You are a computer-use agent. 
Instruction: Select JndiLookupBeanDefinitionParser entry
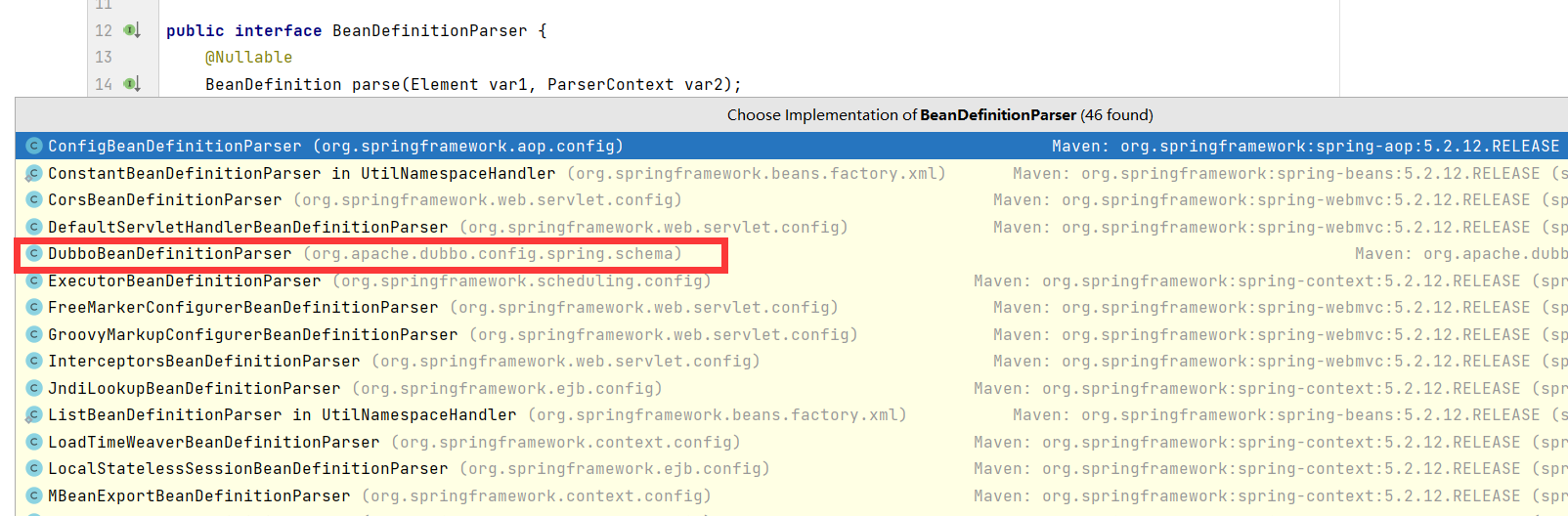pyautogui.click(x=194, y=388)
